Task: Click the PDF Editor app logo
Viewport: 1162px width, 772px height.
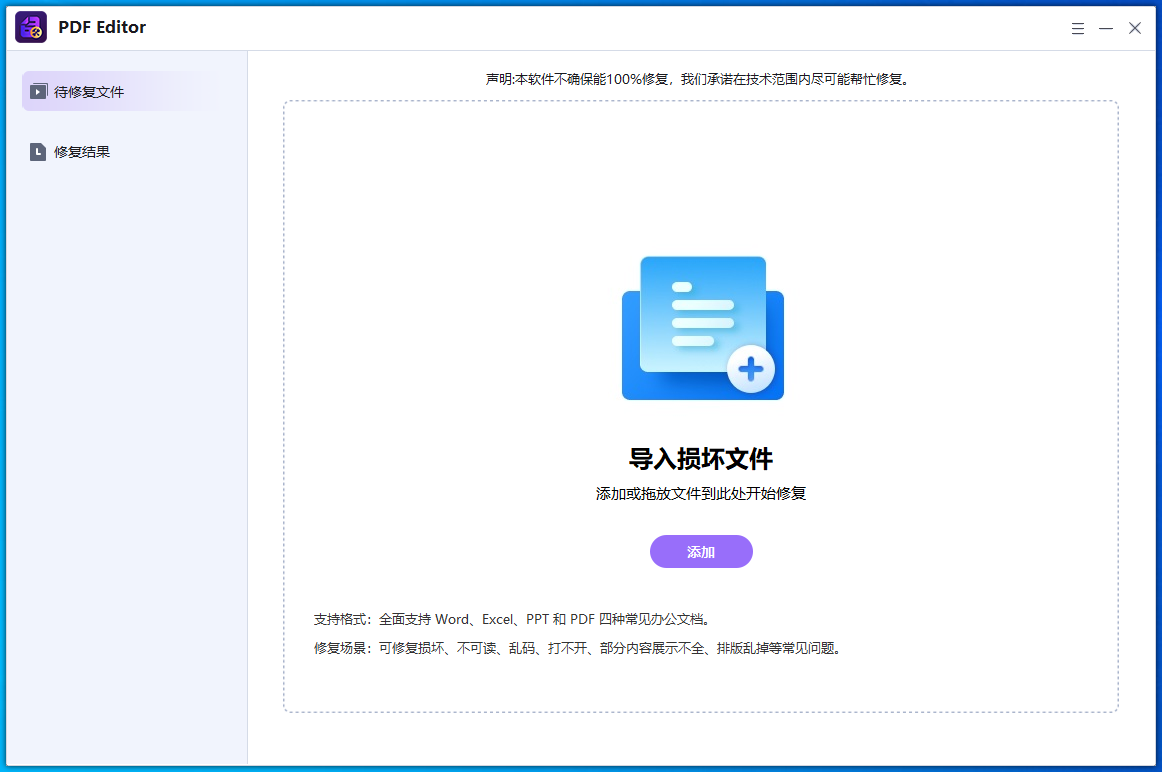Action: pyautogui.click(x=31, y=27)
